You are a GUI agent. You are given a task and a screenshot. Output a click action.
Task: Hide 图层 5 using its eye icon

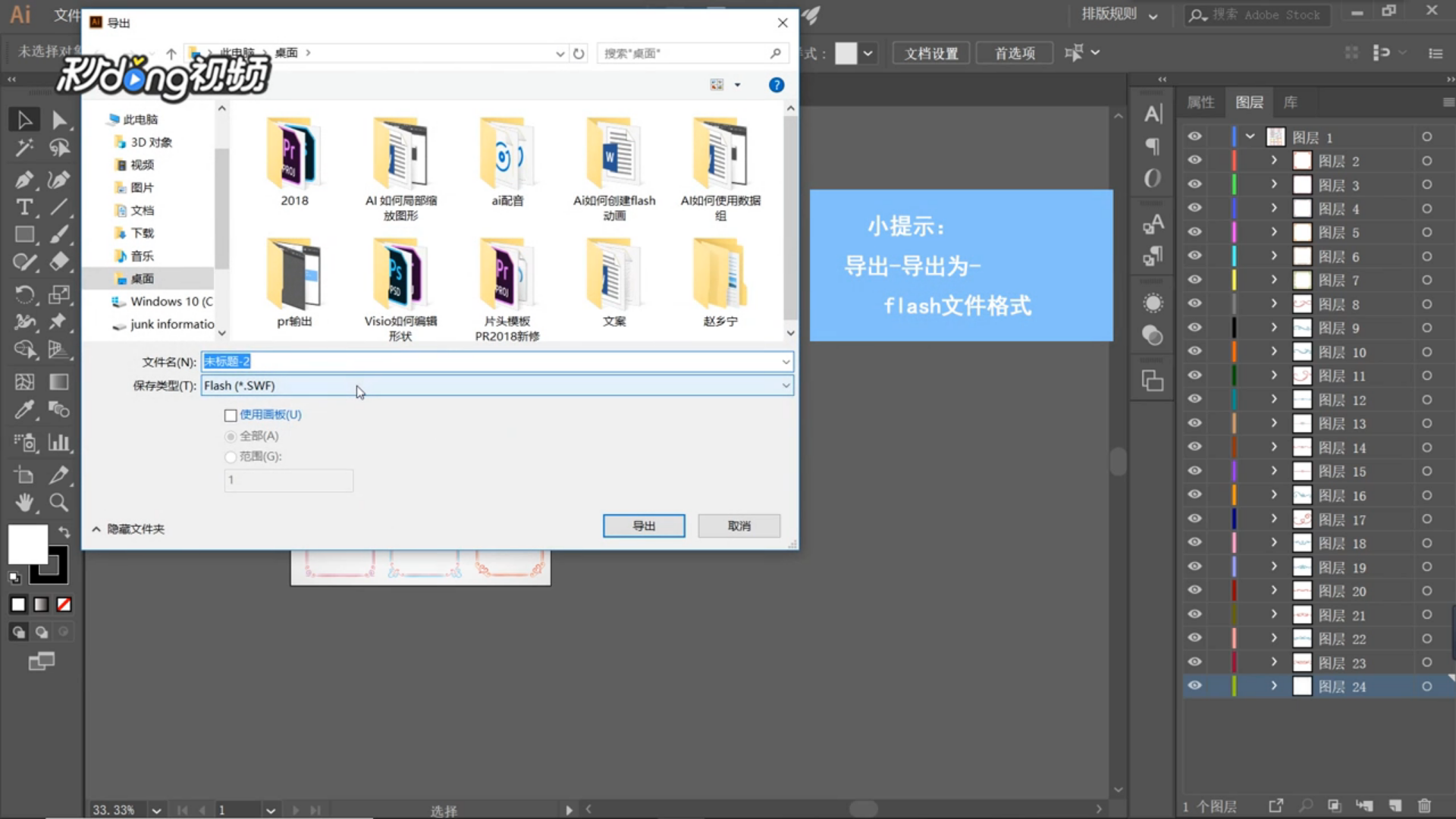1194,232
